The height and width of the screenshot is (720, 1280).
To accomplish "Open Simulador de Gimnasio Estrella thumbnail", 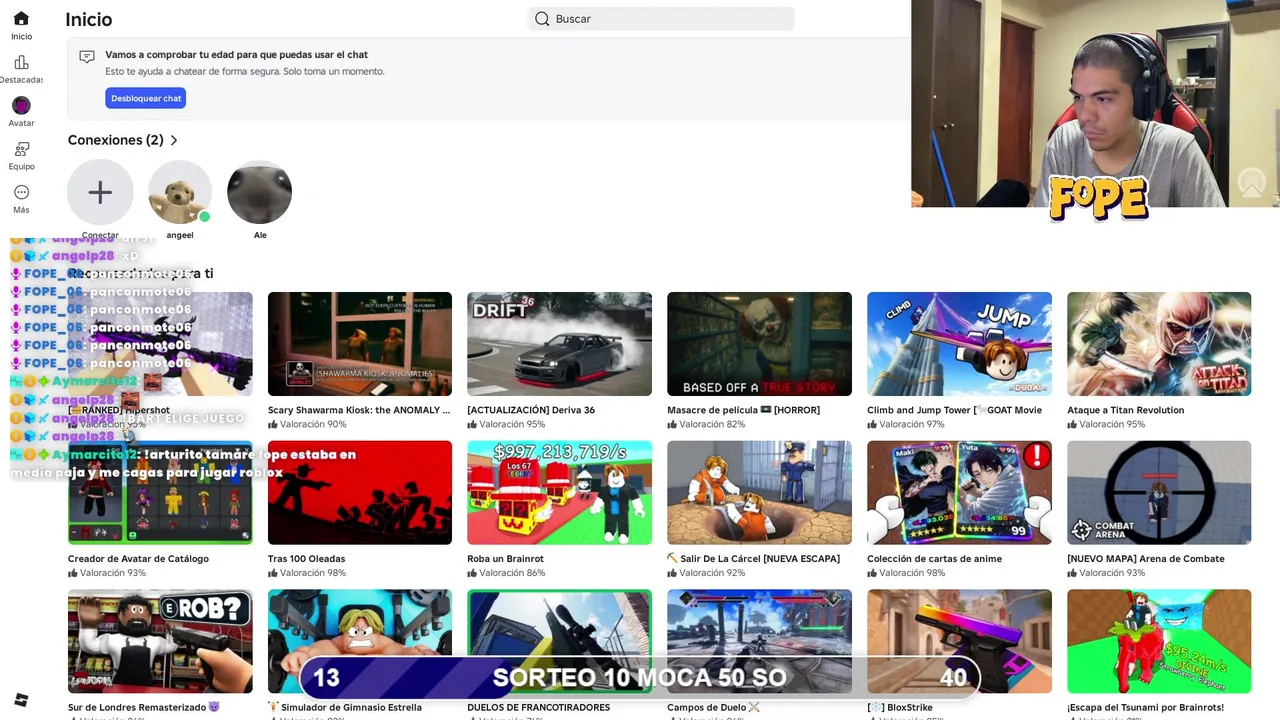I will 360,641.
